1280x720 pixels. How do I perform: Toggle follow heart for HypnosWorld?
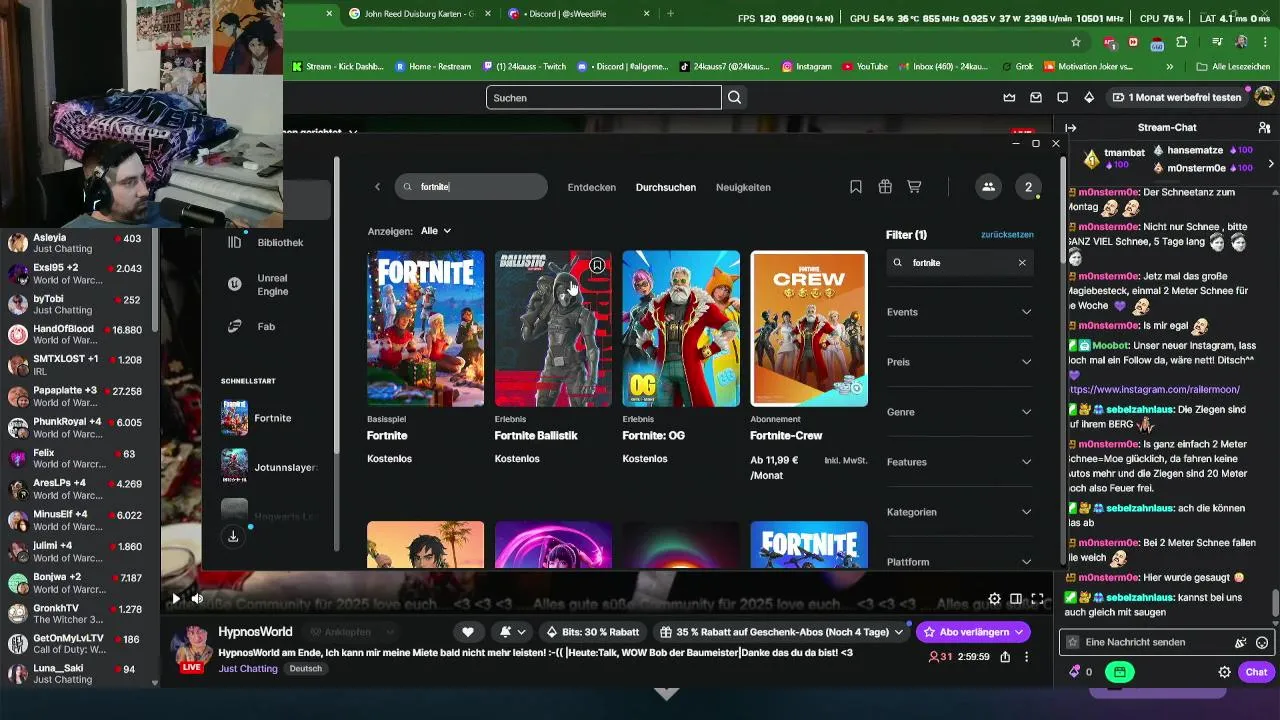click(467, 632)
